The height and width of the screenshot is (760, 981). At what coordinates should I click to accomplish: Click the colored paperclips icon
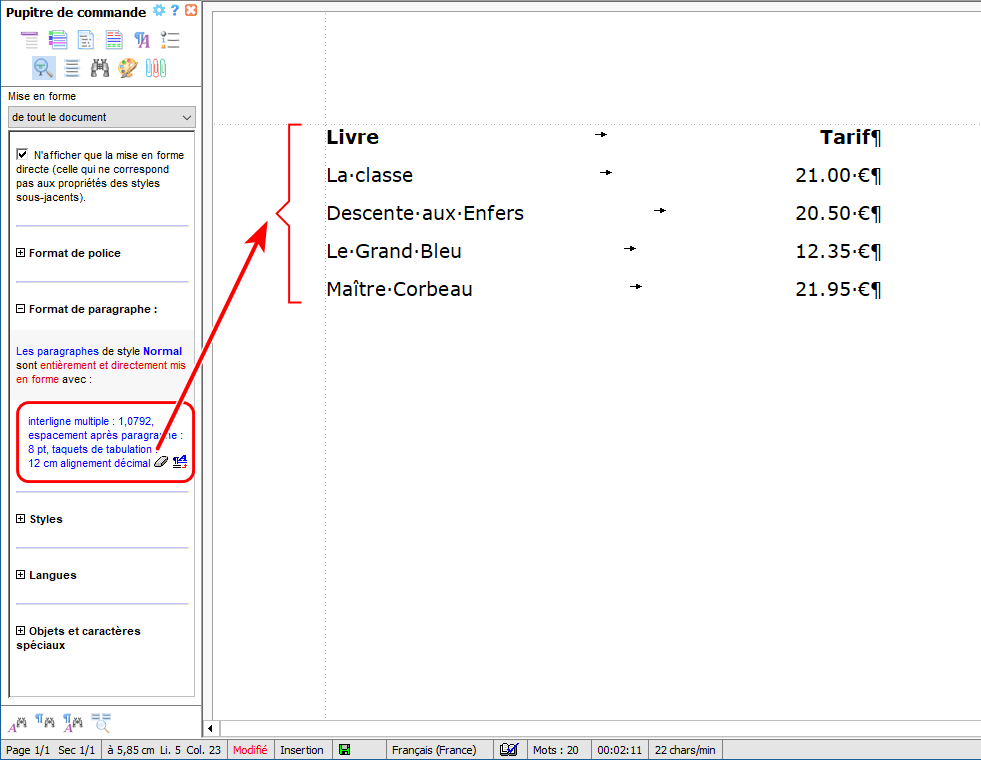155,68
